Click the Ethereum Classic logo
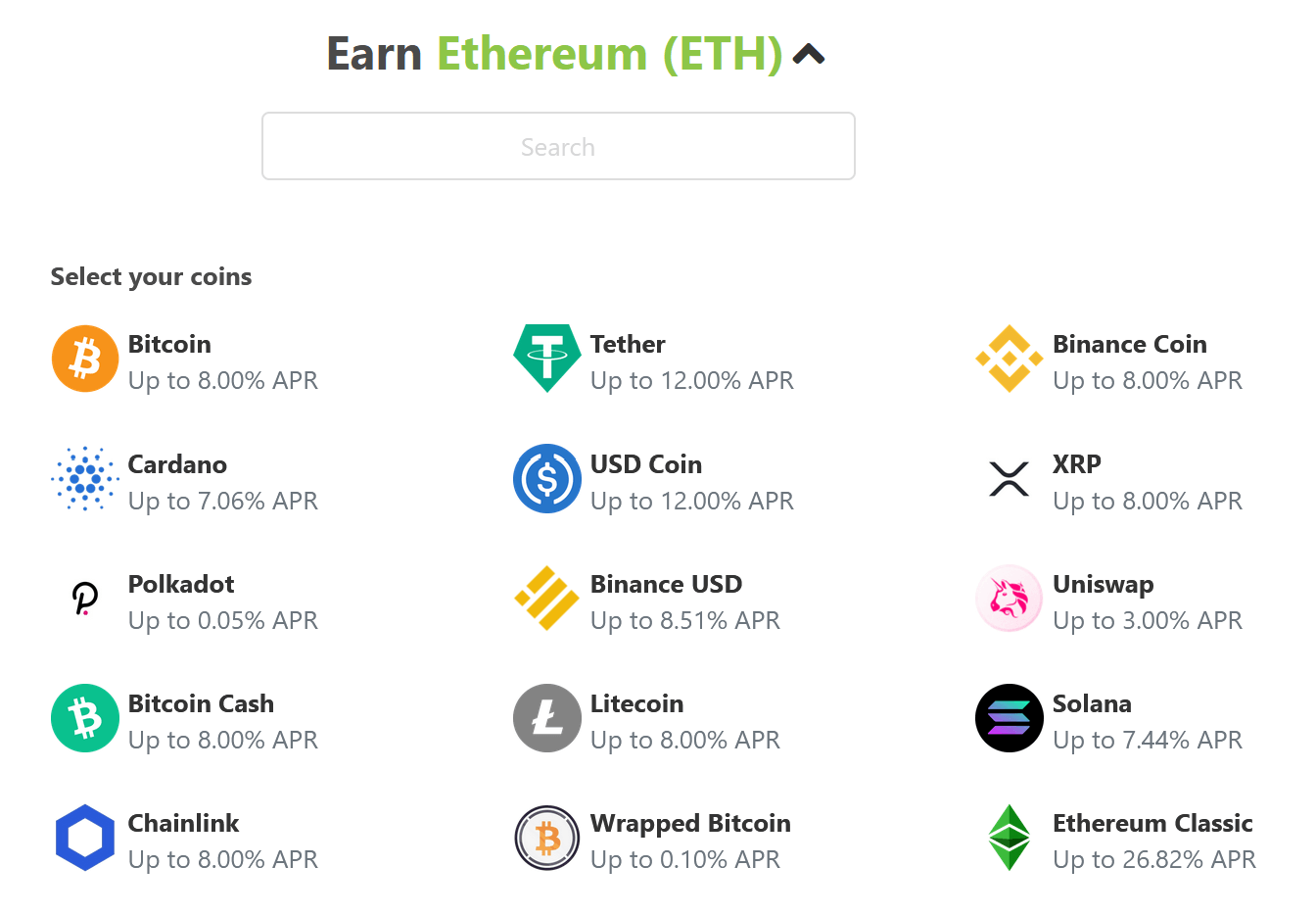This screenshot has height=915, width=1316. click(1010, 838)
